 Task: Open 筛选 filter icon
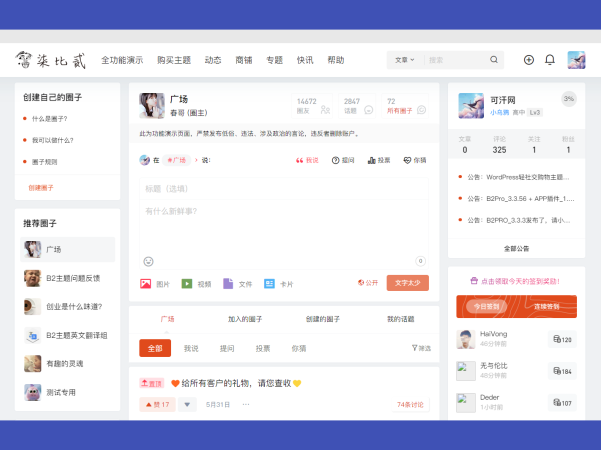click(421, 348)
